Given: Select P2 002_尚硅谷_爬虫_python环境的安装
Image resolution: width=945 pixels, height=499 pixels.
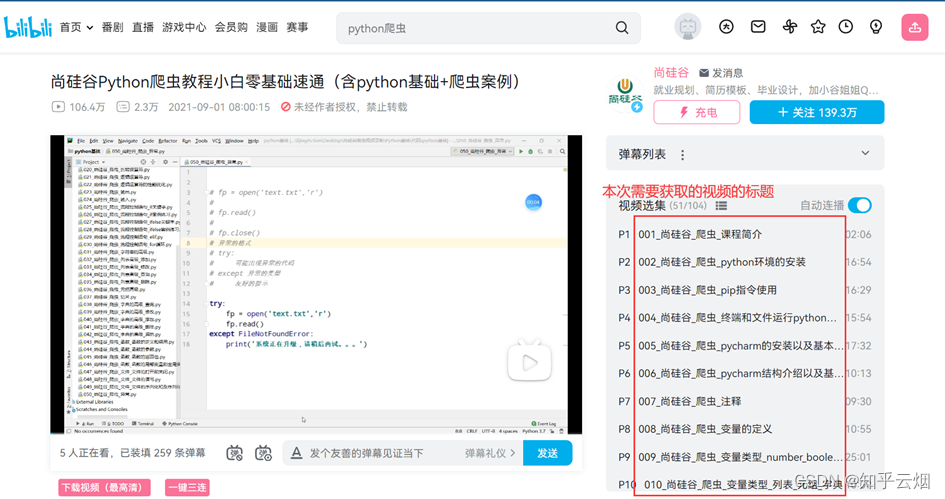Looking at the screenshot, I should (744, 262).
